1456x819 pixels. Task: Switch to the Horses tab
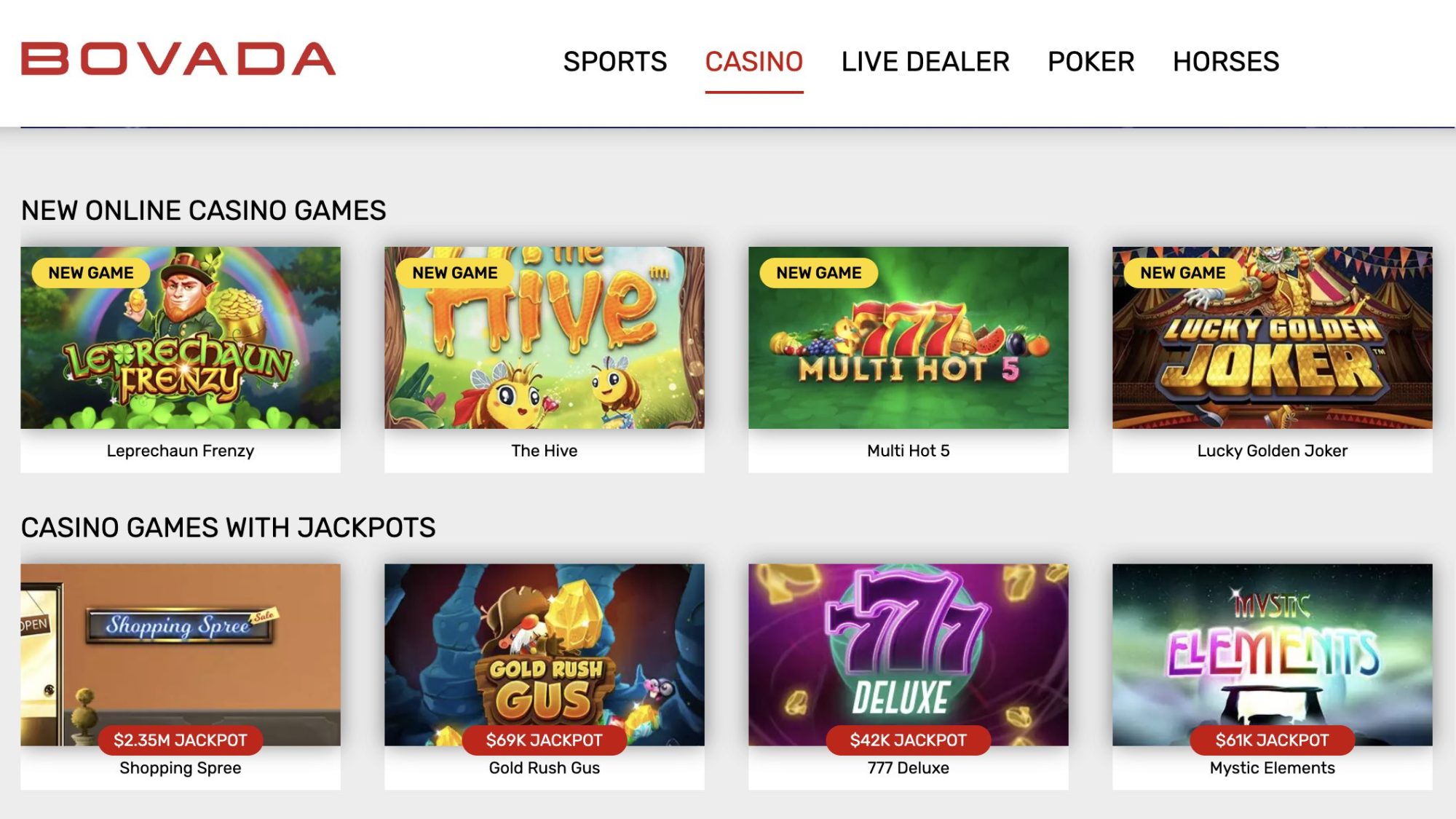click(1226, 62)
